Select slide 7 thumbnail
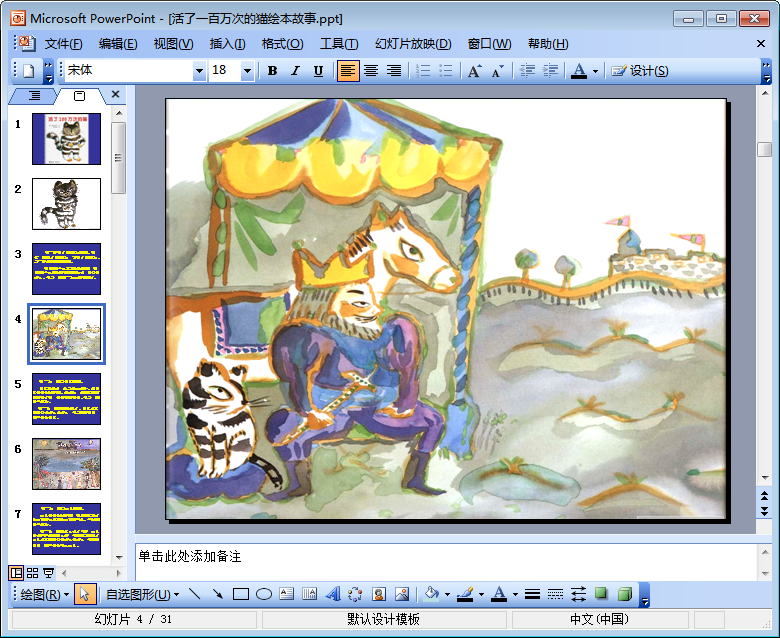The image size is (780, 638). click(x=66, y=529)
